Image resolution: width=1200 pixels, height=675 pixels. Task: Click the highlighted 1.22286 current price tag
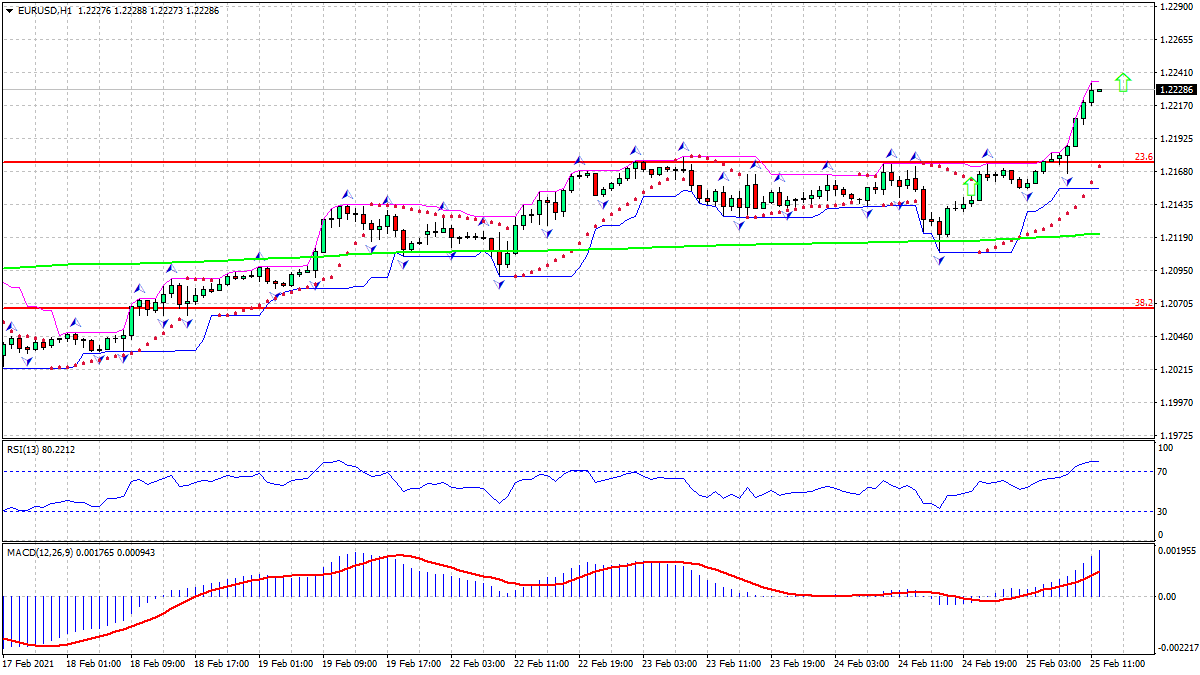(x=1175, y=90)
